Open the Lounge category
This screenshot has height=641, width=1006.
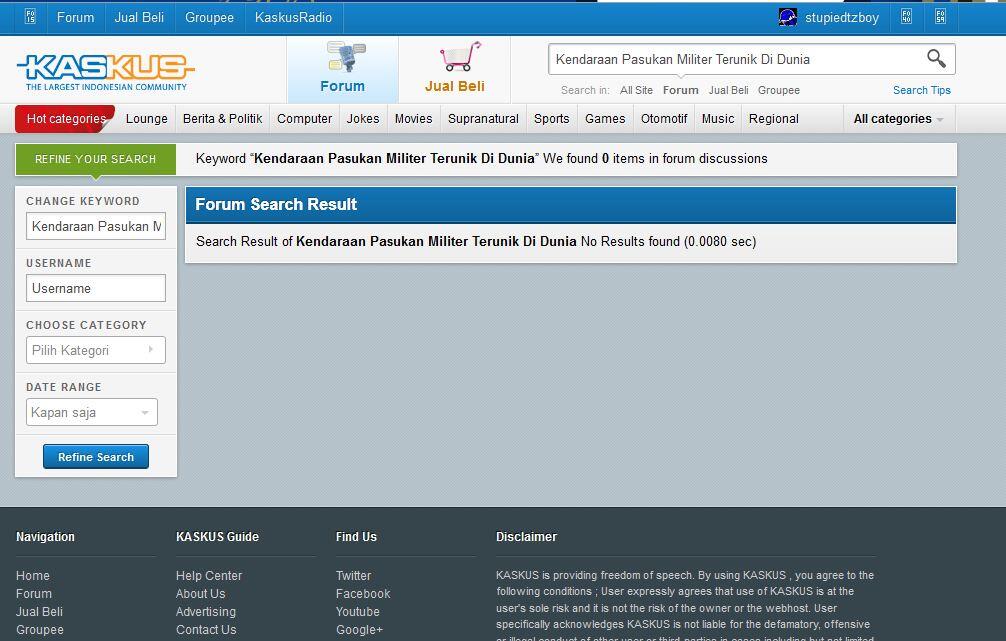click(x=146, y=119)
